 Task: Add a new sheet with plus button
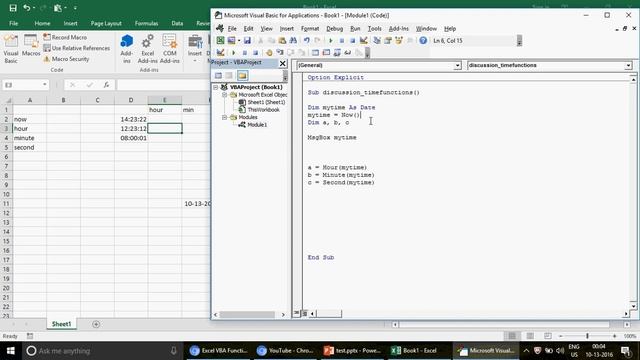point(96,324)
